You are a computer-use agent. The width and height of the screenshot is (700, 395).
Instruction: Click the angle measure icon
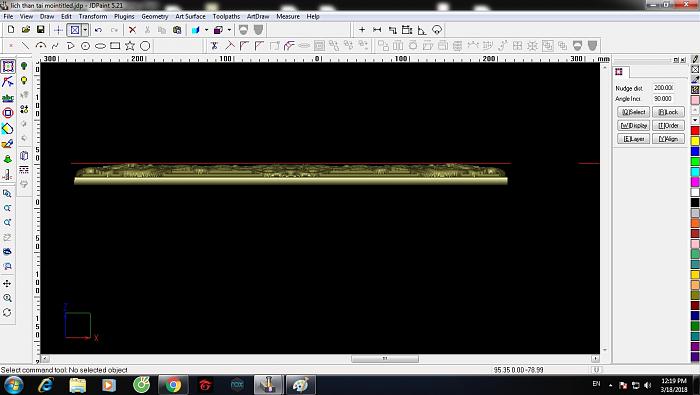coord(422,30)
